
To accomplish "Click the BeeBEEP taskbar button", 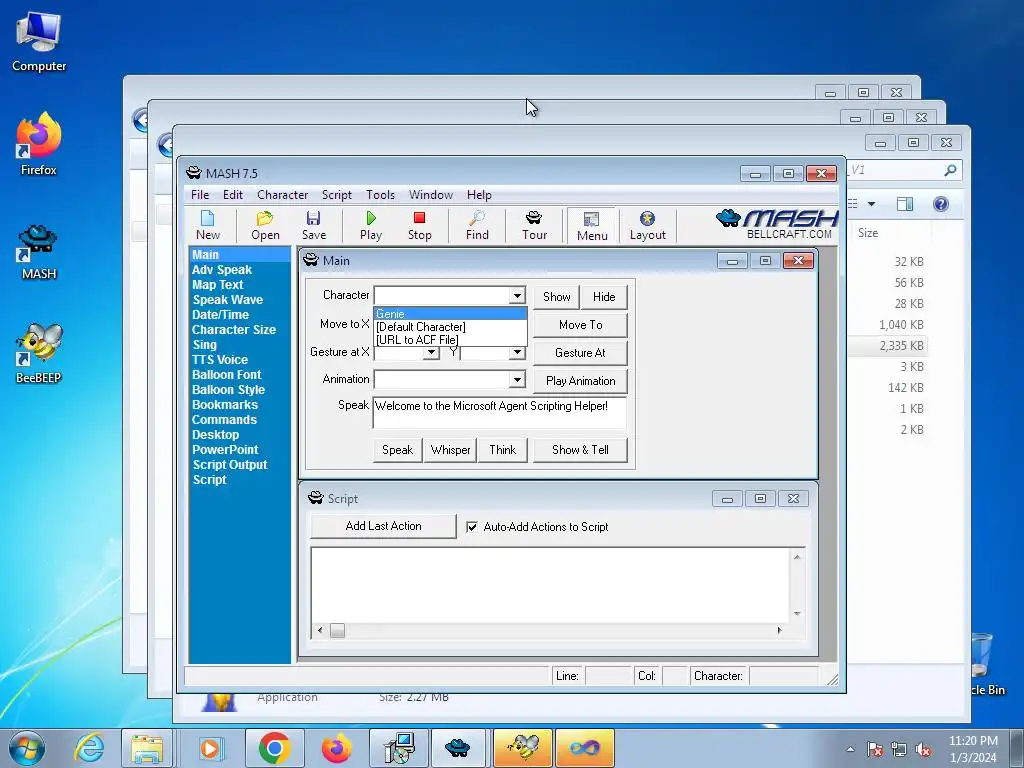I will [523, 748].
